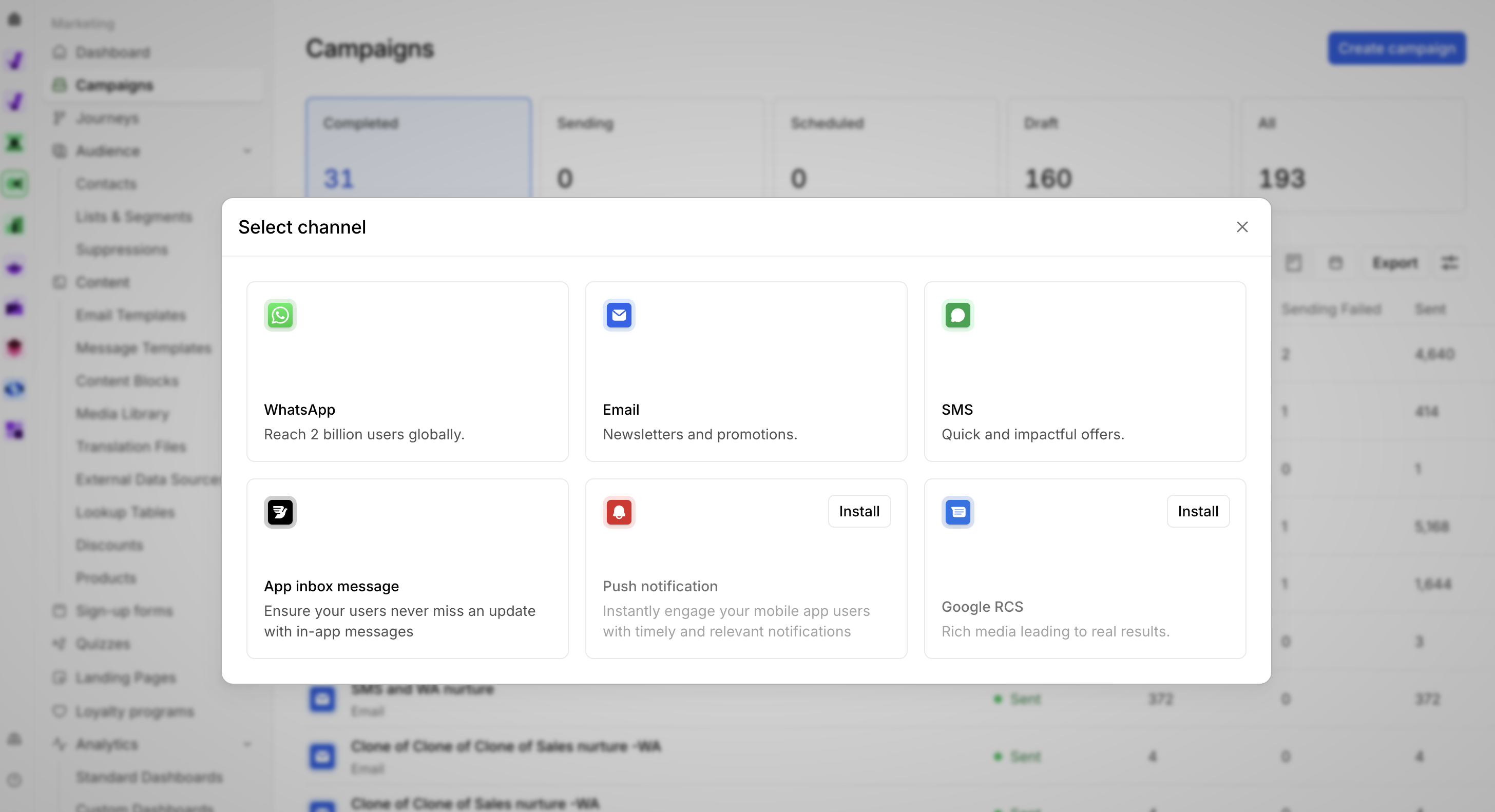Click the red Push notification bell icon
The image size is (1495, 812).
click(619, 512)
